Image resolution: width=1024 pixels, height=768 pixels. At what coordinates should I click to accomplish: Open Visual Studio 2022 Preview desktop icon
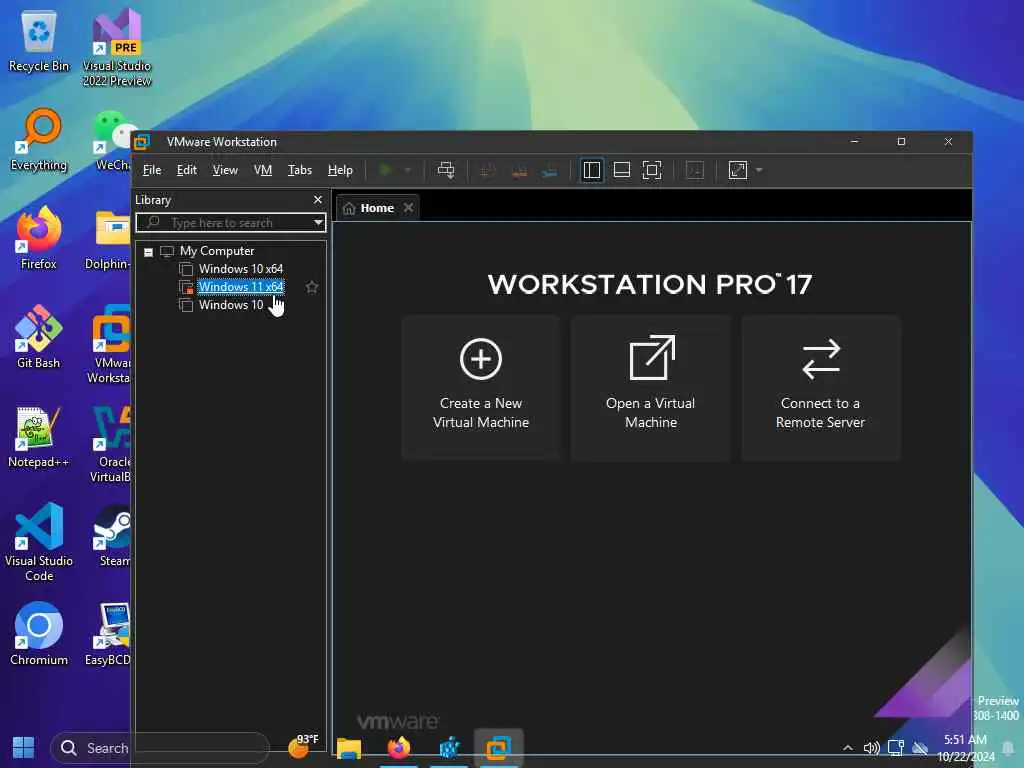(x=117, y=47)
